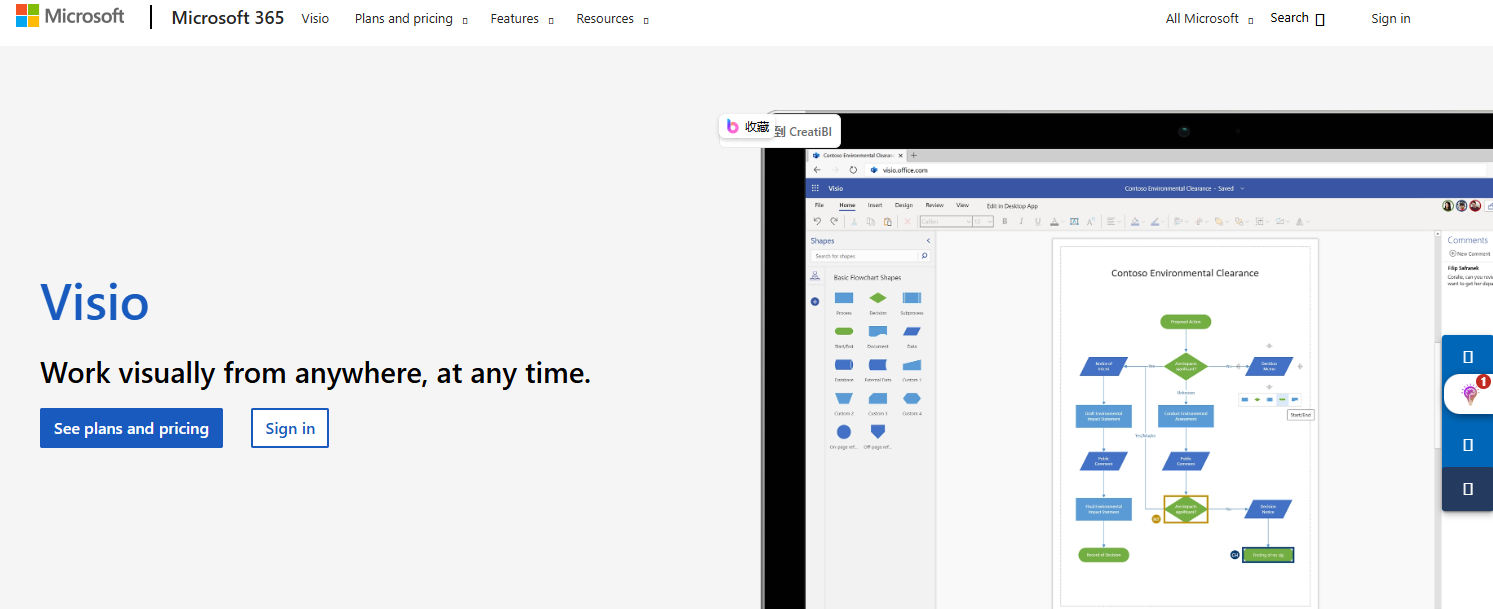Click Undo in the Visio toolbar
This screenshot has height=609, width=1493.
817,222
